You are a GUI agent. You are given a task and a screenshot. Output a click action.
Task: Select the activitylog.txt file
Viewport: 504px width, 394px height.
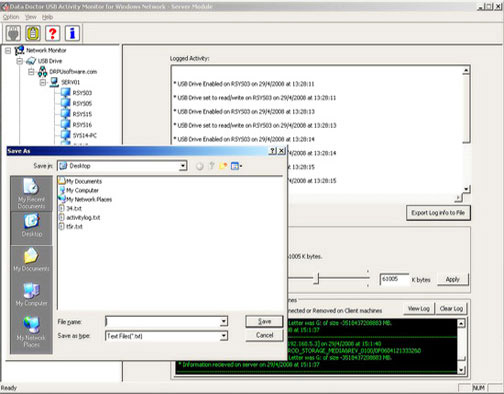click(79, 217)
